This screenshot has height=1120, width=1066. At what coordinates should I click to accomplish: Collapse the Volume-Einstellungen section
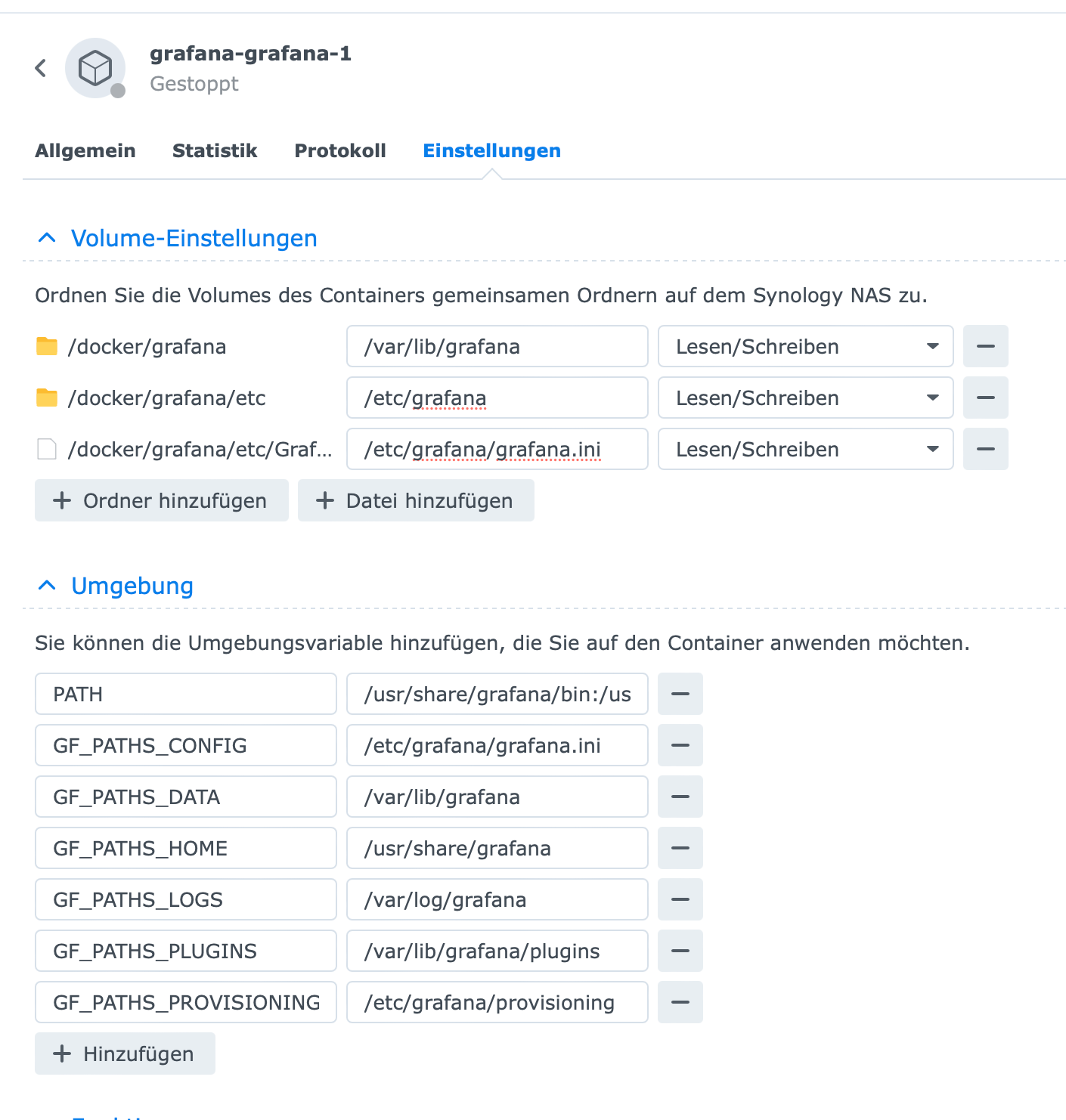(47, 238)
